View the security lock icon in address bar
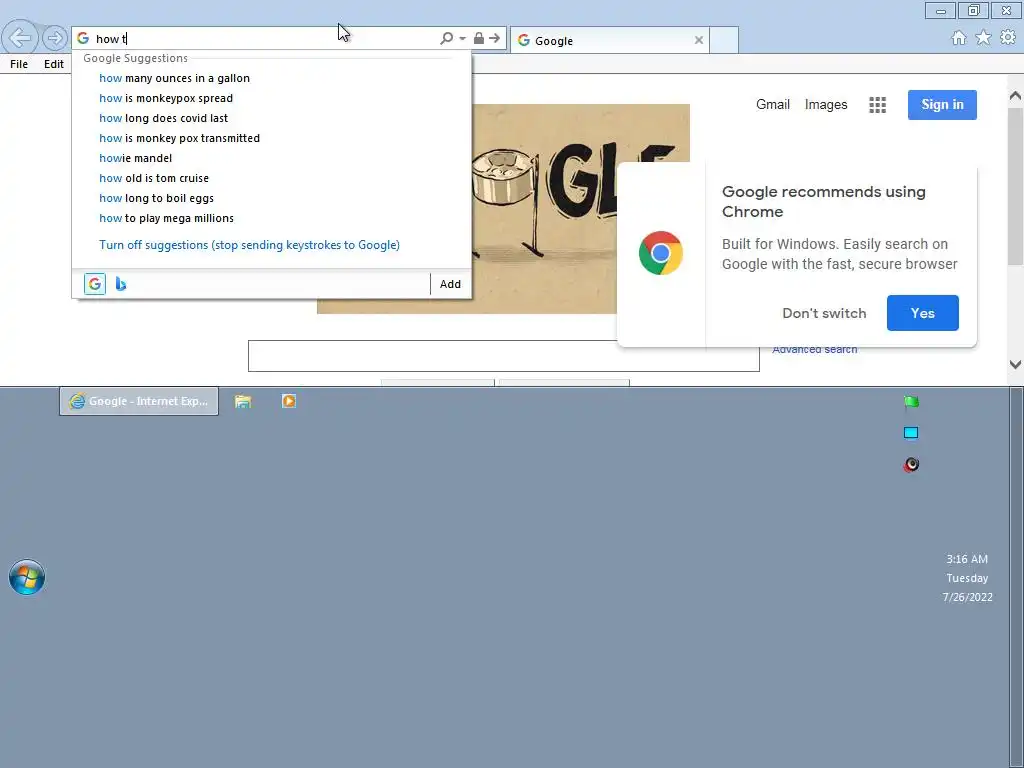The image size is (1024, 768). point(479,39)
